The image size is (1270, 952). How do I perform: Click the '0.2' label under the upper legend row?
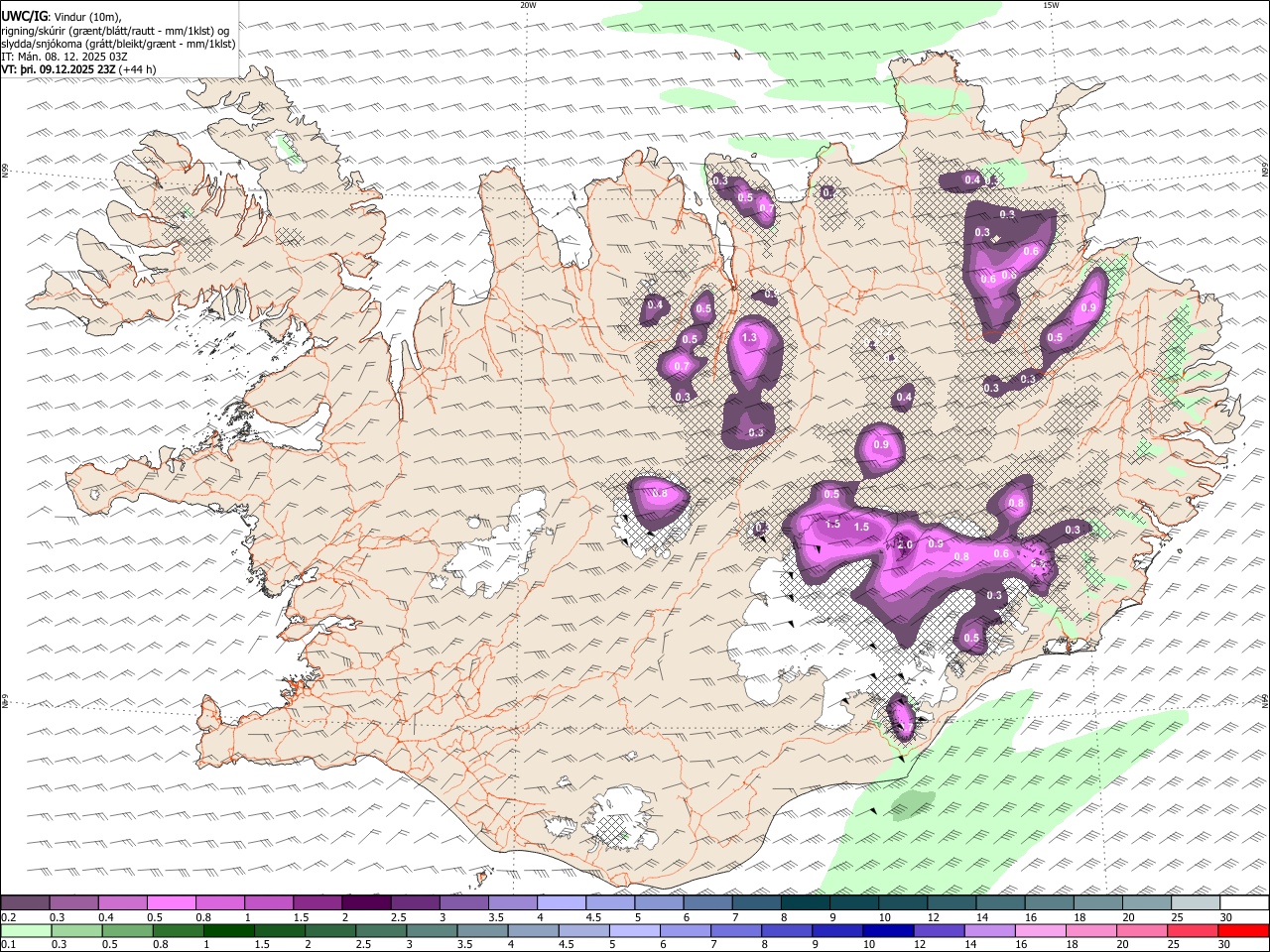coord(8,917)
